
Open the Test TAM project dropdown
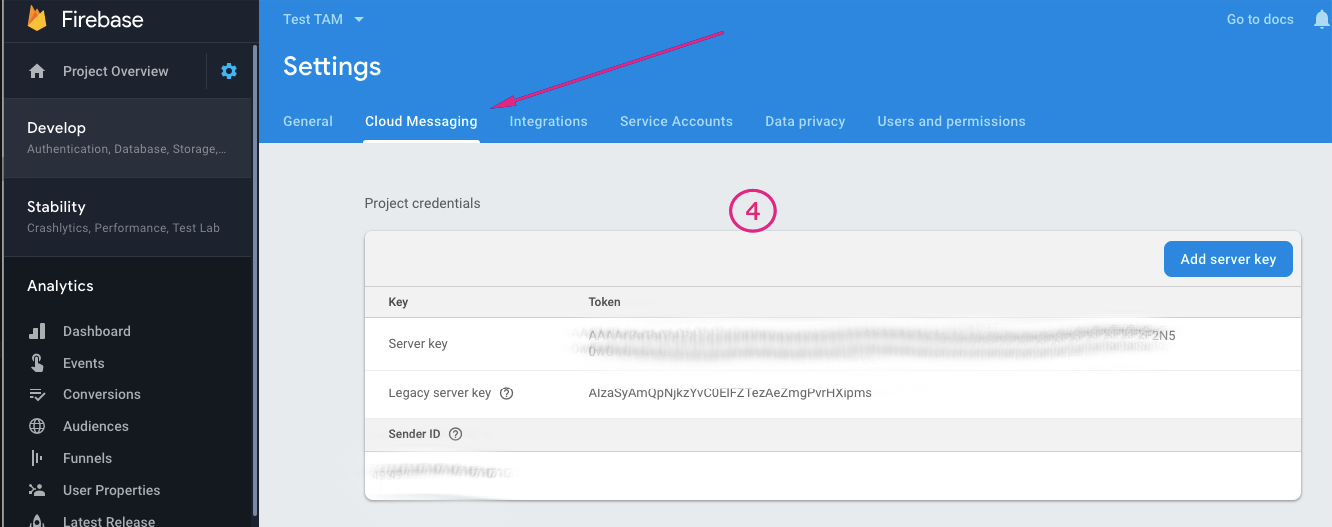click(x=324, y=19)
